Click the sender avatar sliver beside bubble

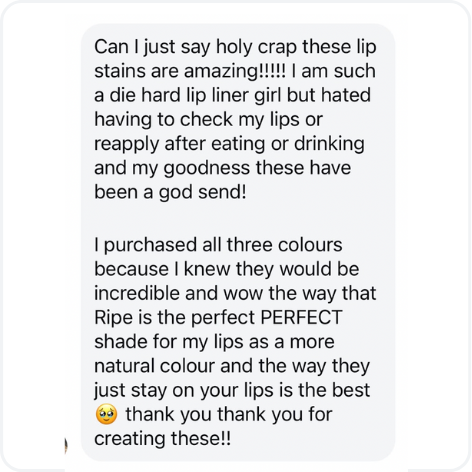pos(66,446)
